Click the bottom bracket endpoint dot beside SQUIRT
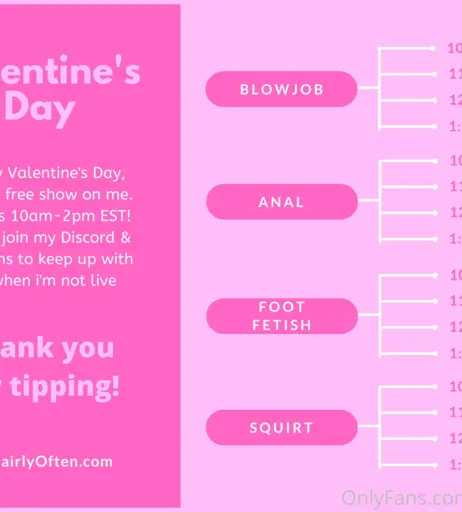Image resolution: width=462 pixels, height=512 pixels. coord(434,465)
